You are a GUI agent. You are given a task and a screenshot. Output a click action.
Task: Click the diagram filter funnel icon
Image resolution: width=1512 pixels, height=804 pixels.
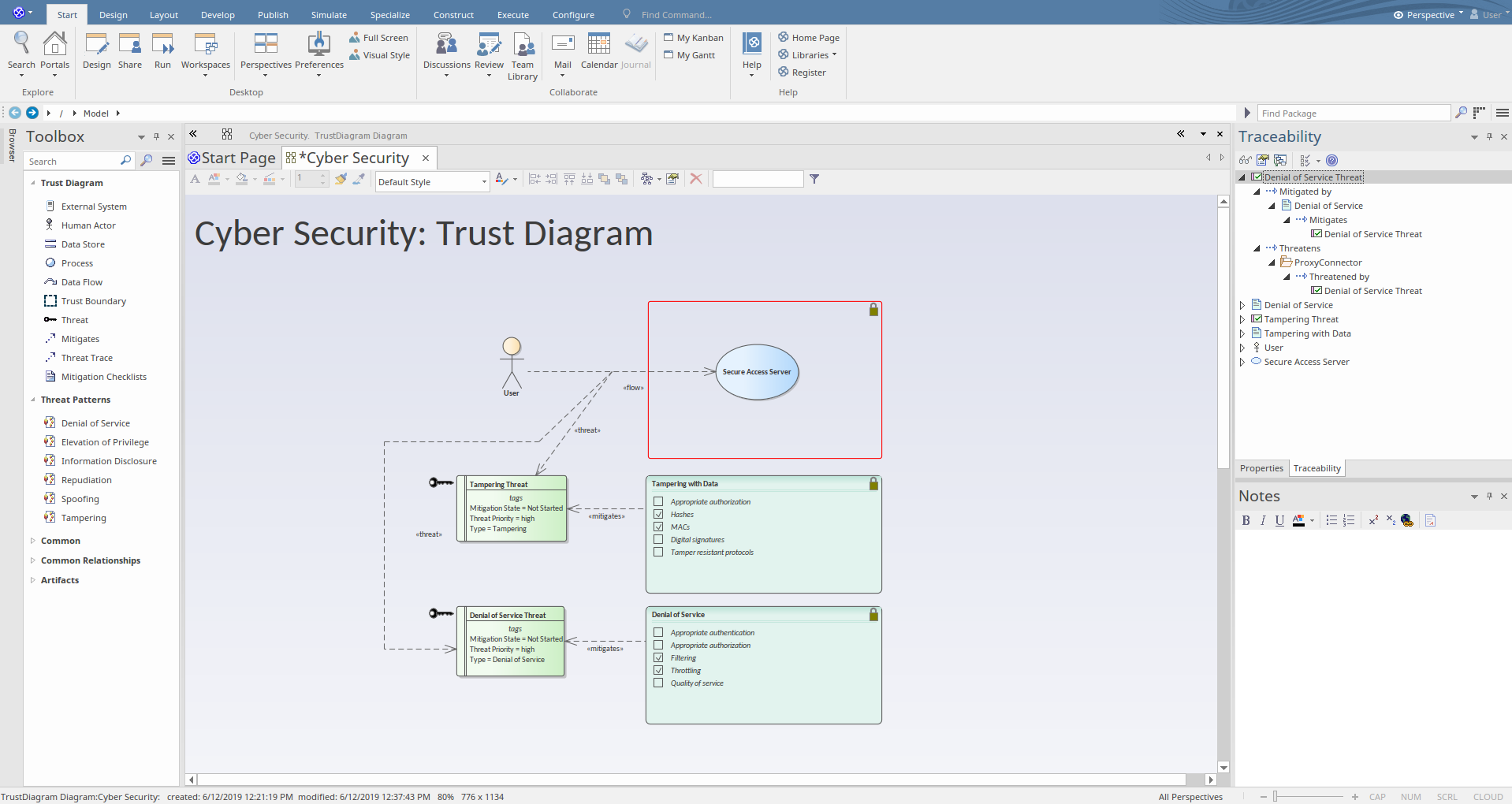[814, 180]
